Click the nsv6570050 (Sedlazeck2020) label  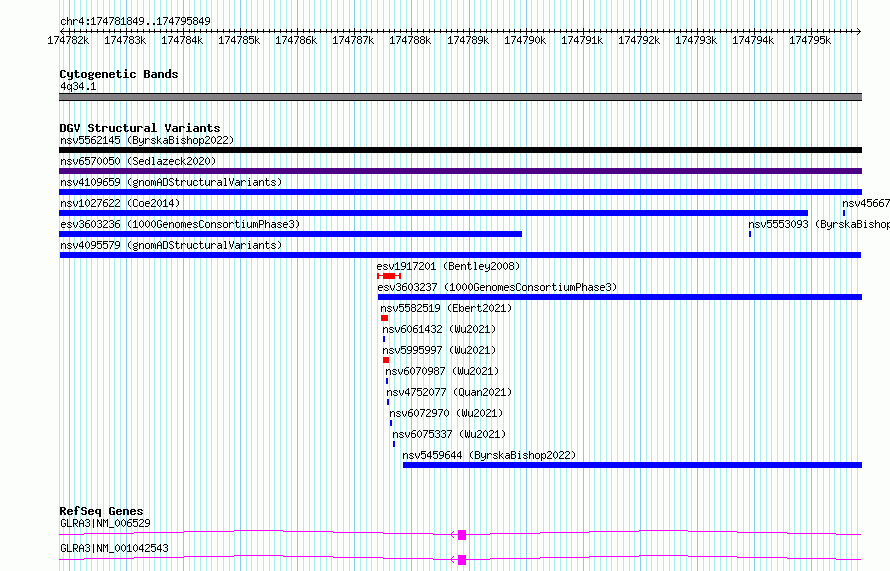[x=138, y=161]
